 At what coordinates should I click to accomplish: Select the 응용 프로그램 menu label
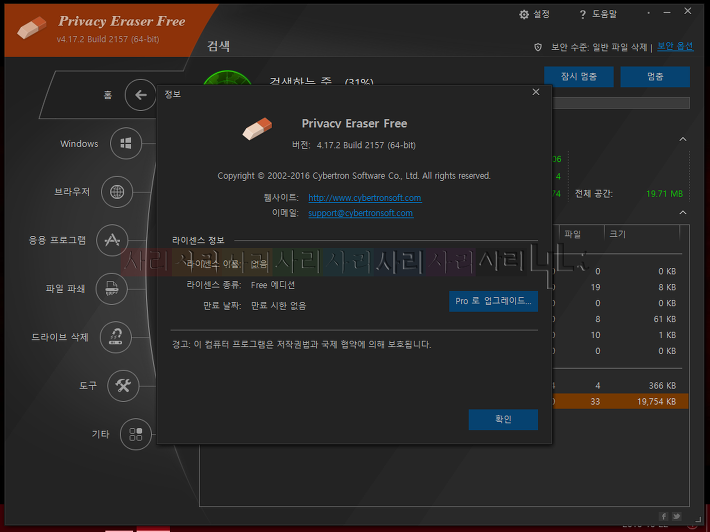[57, 240]
